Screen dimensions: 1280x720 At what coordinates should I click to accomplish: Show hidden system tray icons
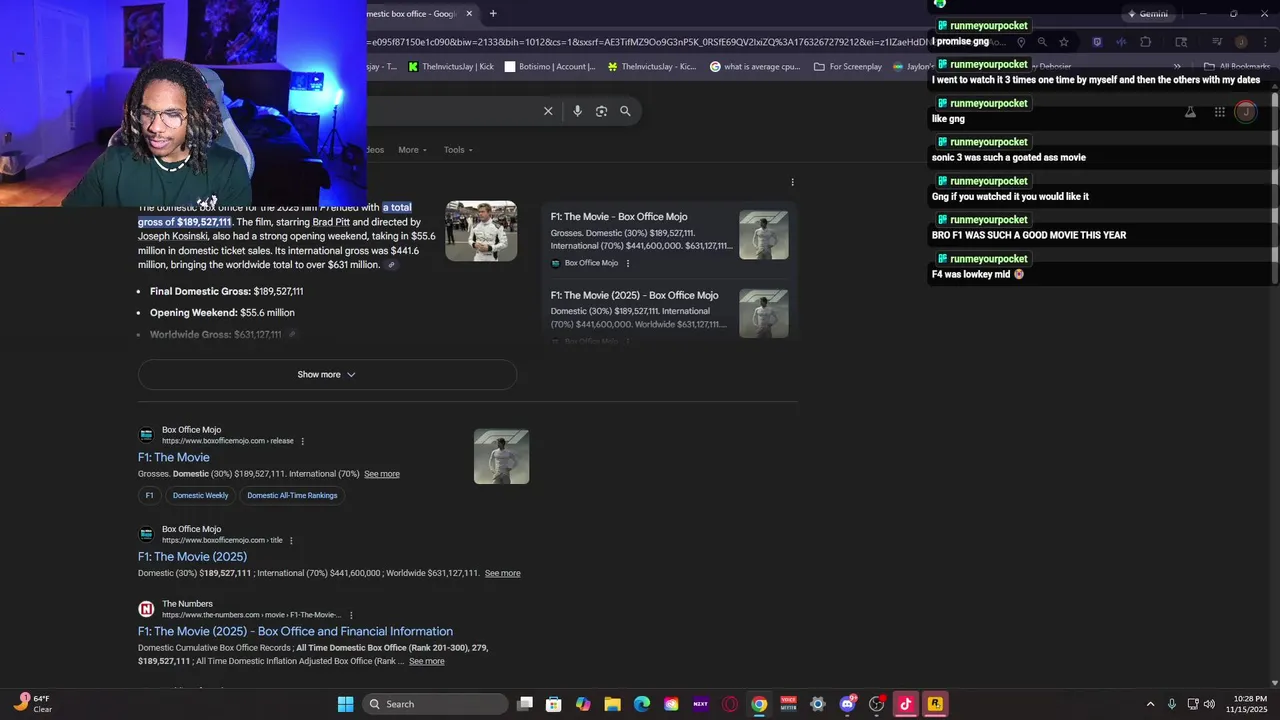[1150, 704]
